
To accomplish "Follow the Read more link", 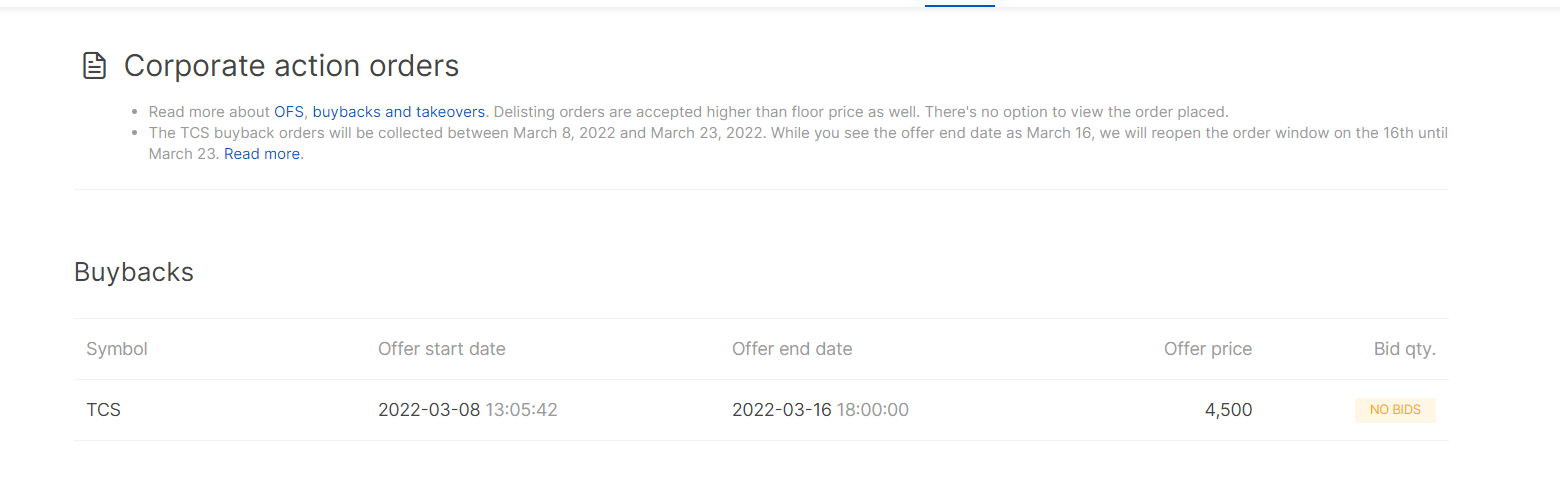I will [x=262, y=154].
